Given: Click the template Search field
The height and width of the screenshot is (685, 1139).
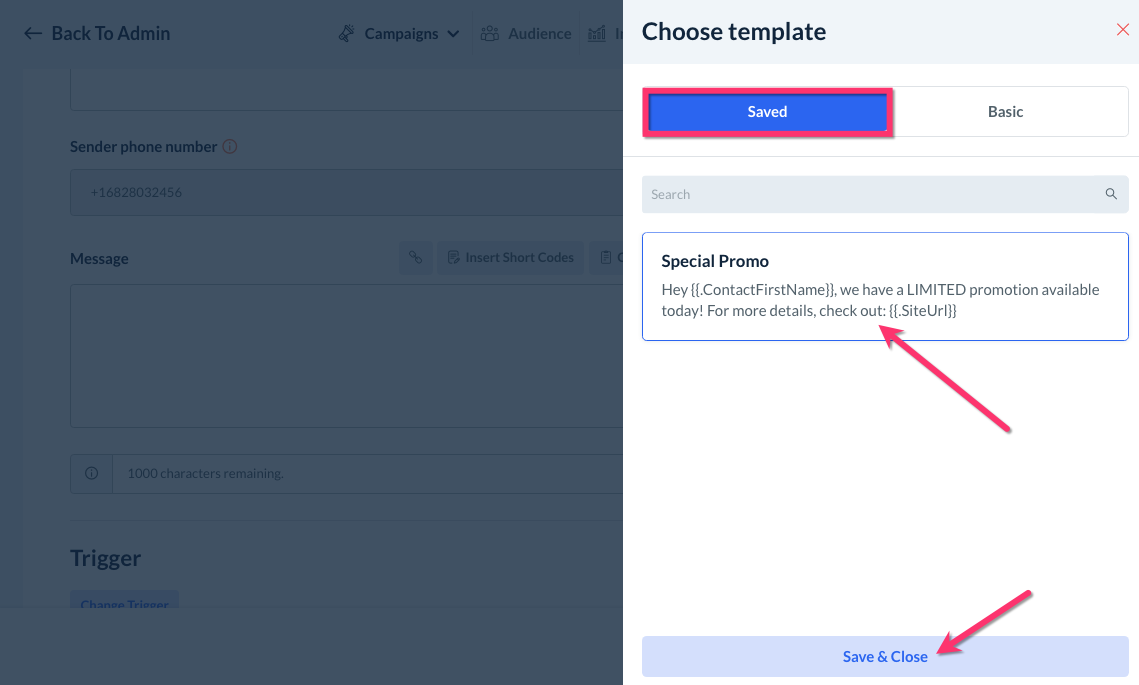Looking at the screenshot, I should (870, 194).
